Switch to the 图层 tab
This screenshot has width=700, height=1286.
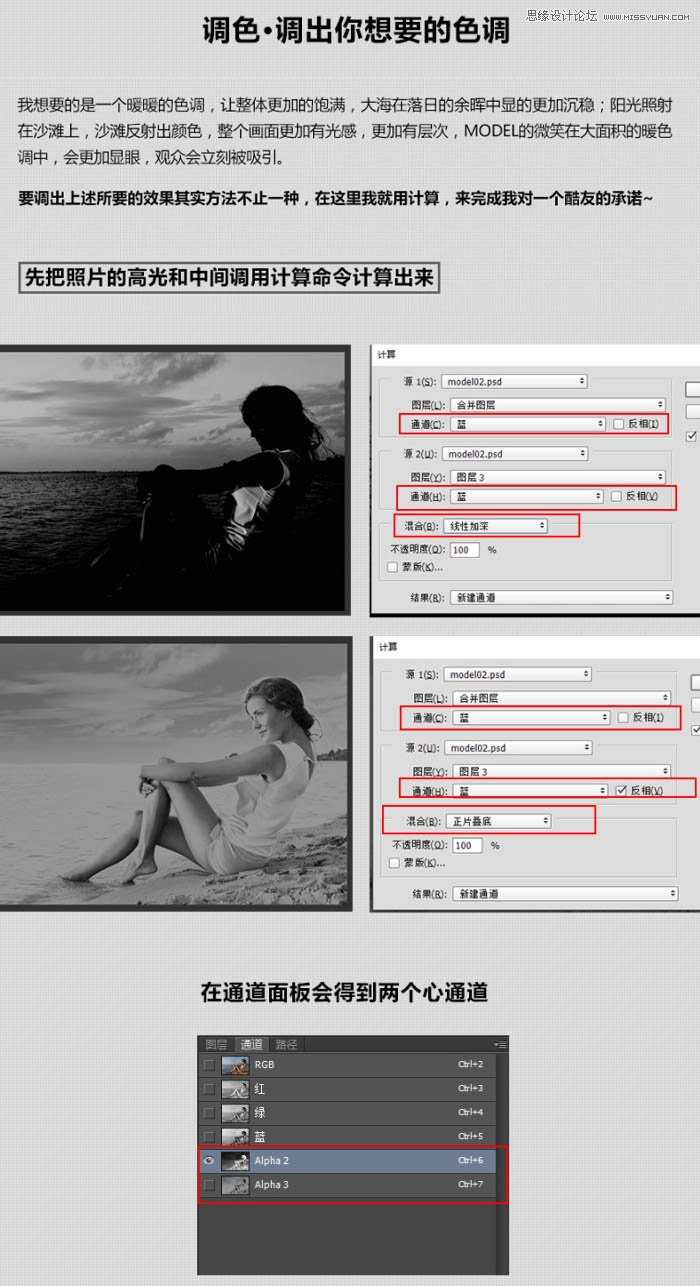tap(216, 1044)
